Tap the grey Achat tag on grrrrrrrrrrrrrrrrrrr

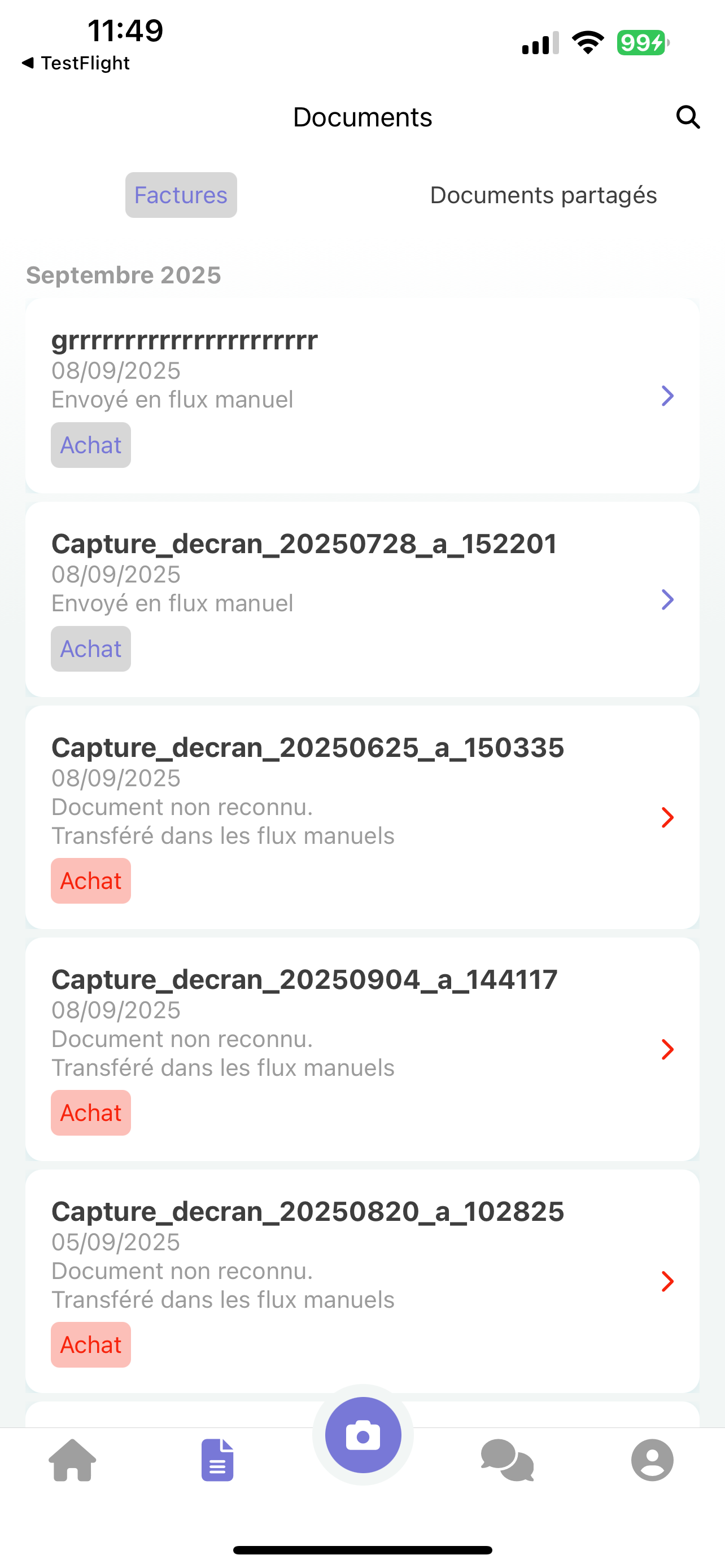coord(91,445)
